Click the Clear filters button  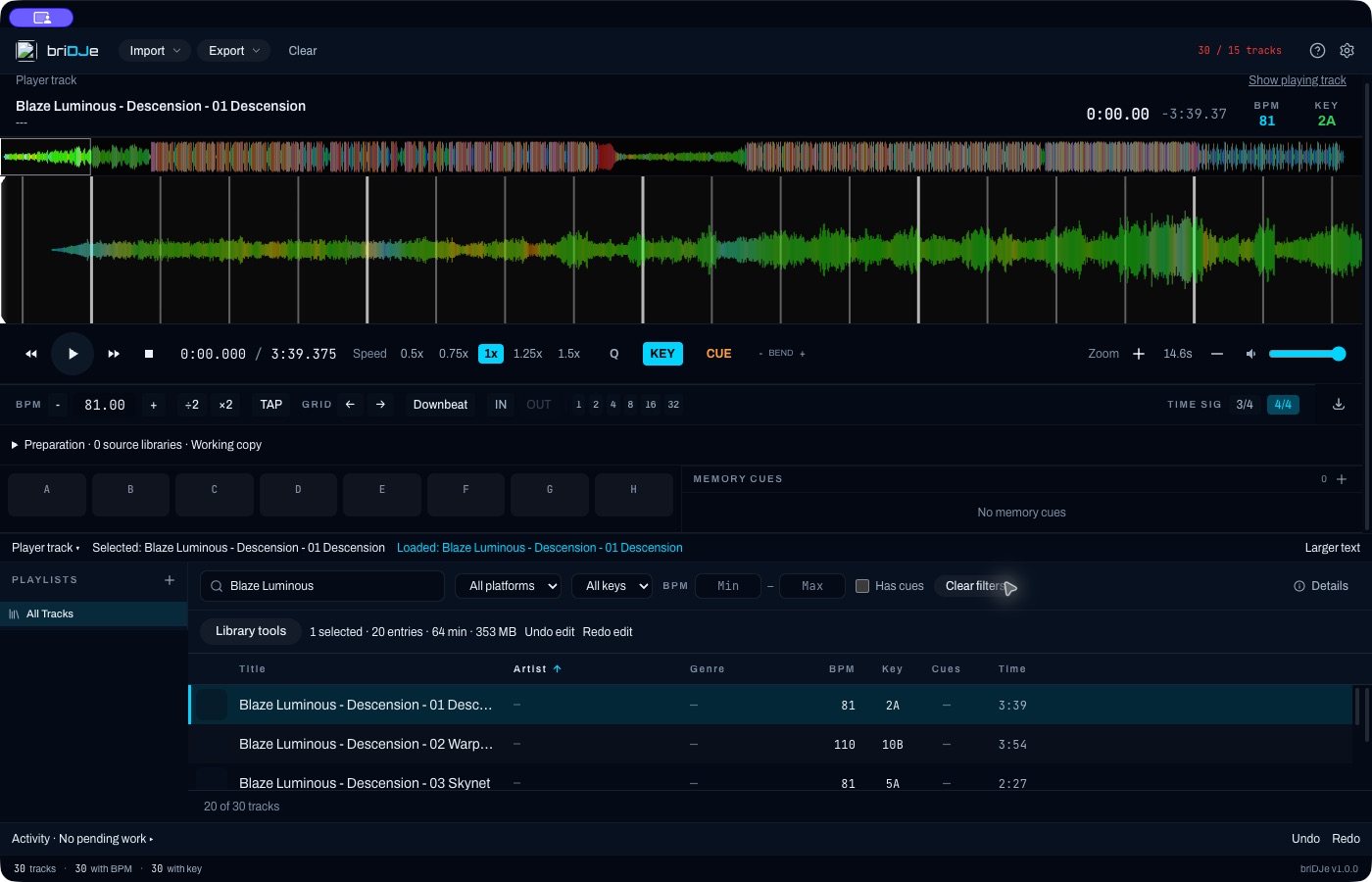pyautogui.click(x=975, y=586)
